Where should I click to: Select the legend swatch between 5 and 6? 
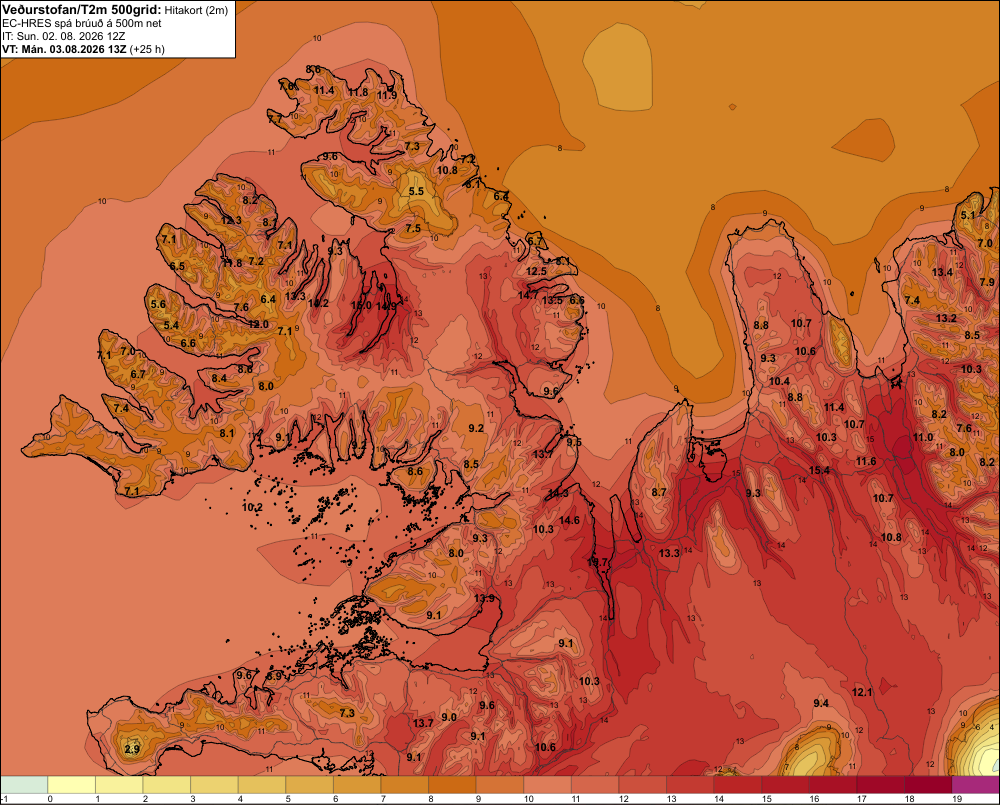tap(309, 784)
